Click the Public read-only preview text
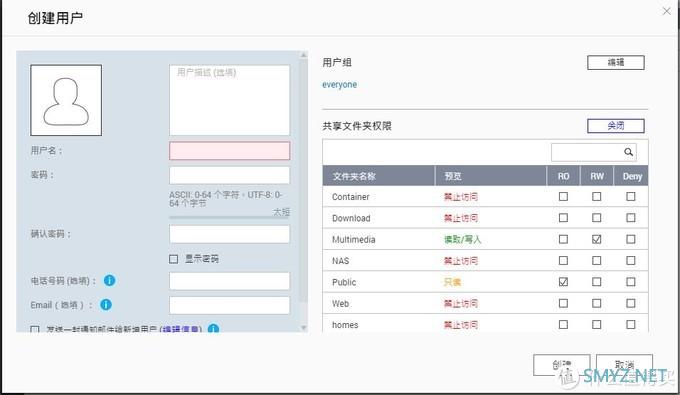 [x=452, y=282]
